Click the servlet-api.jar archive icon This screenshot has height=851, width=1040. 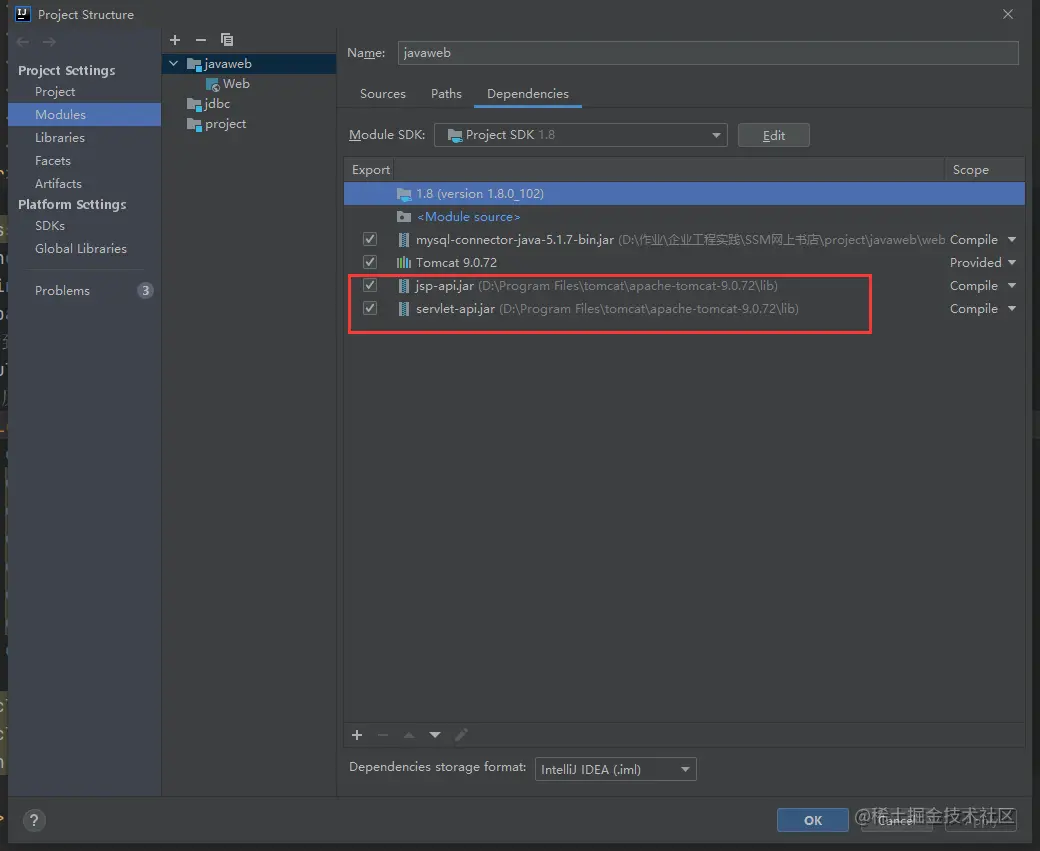click(x=403, y=309)
